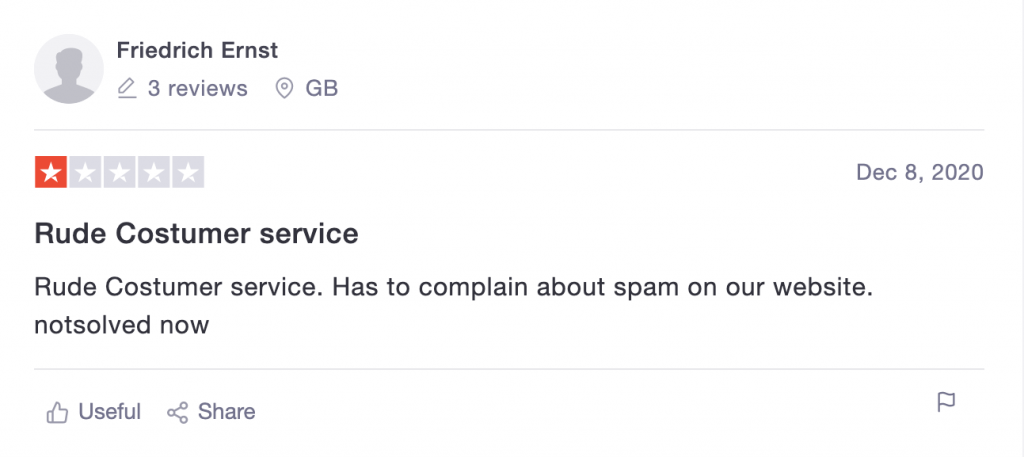Screen dimensions: 1024x457
Task: Report review with the flag icon
Action: point(946,402)
